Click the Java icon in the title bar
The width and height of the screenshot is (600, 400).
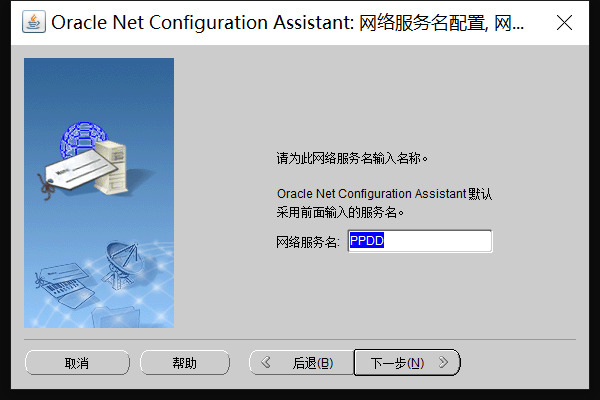pyautogui.click(x=34, y=22)
